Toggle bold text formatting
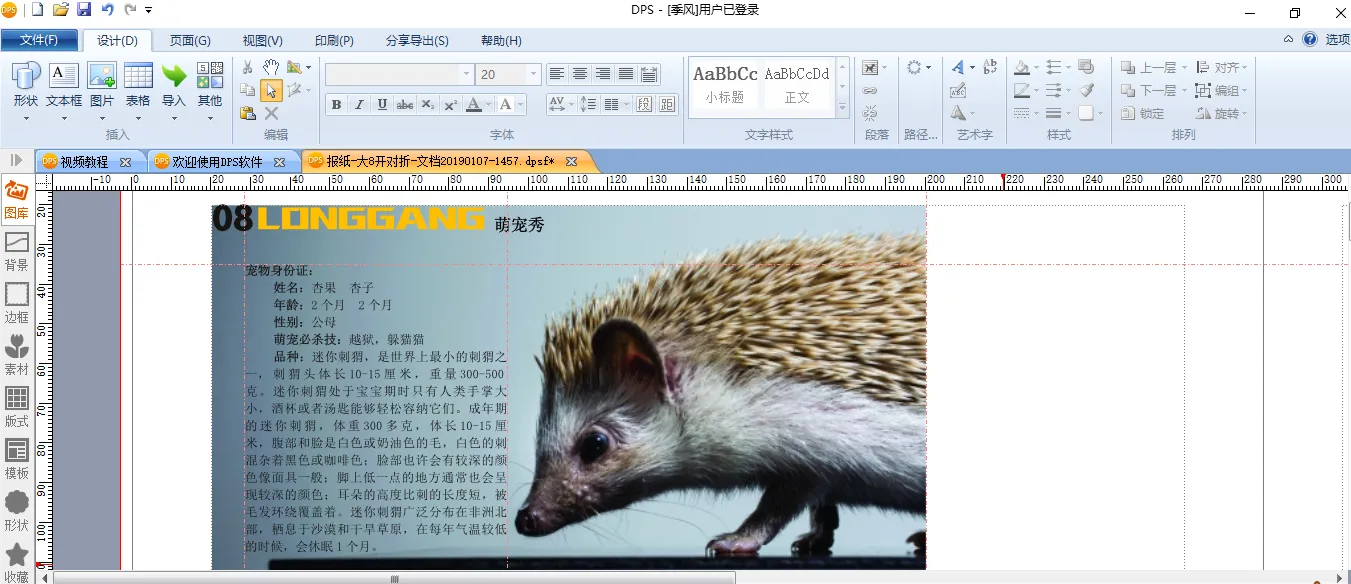This screenshot has height=584, width=1351. [336, 105]
